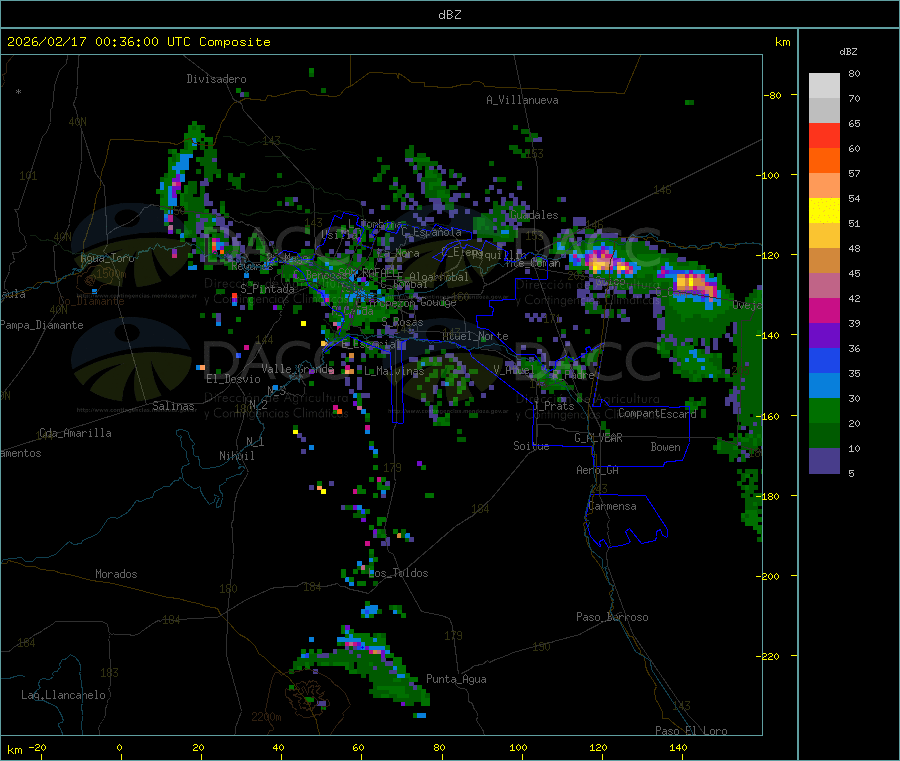The height and width of the screenshot is (761, 900).
Task: Select the mauve 45 dBZ legend swatch
Action: pos(824,285)
